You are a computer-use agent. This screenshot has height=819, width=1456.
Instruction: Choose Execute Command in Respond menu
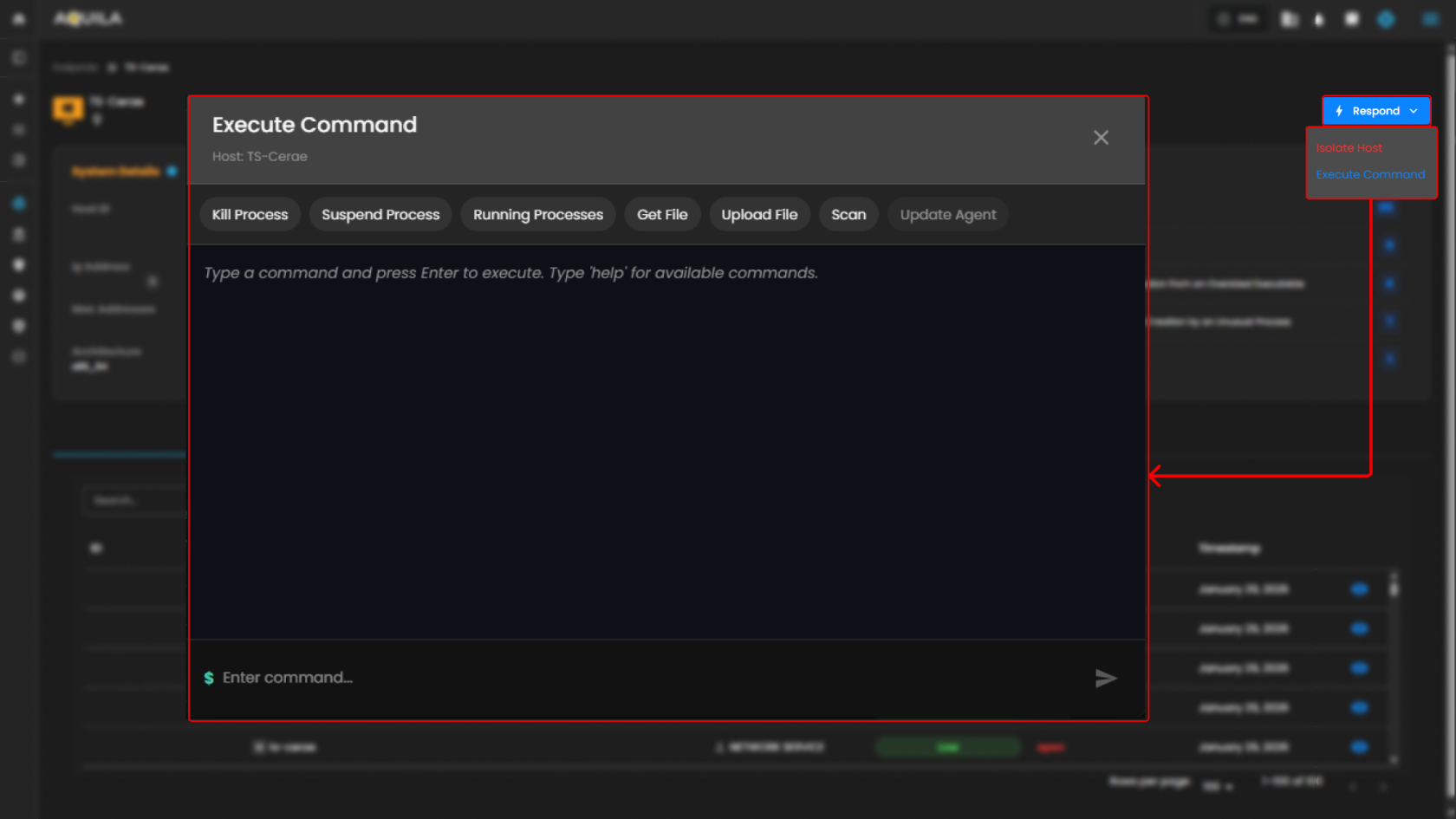click(x=1369, y=174)
